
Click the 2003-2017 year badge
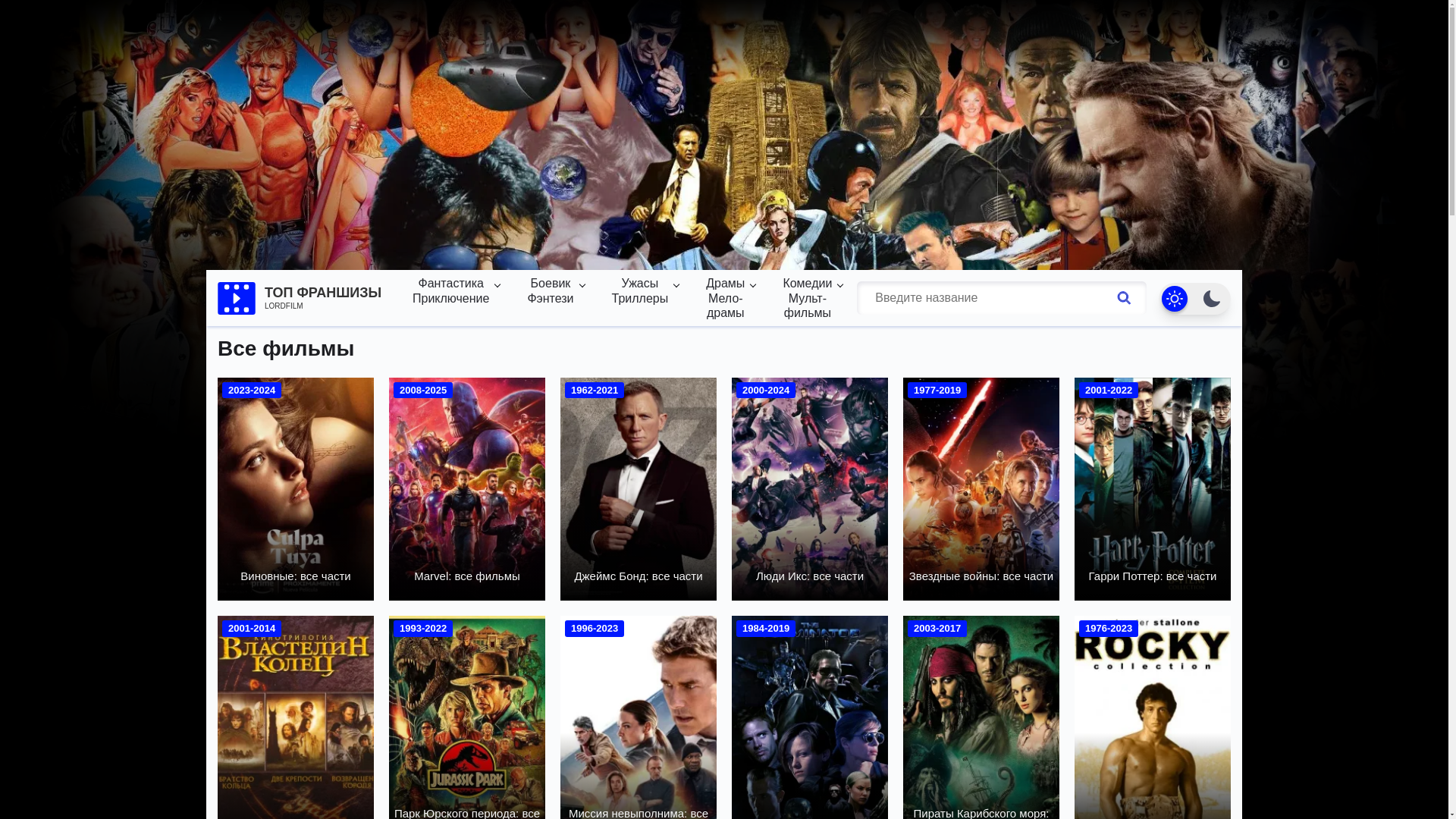(x=937, y=629)
